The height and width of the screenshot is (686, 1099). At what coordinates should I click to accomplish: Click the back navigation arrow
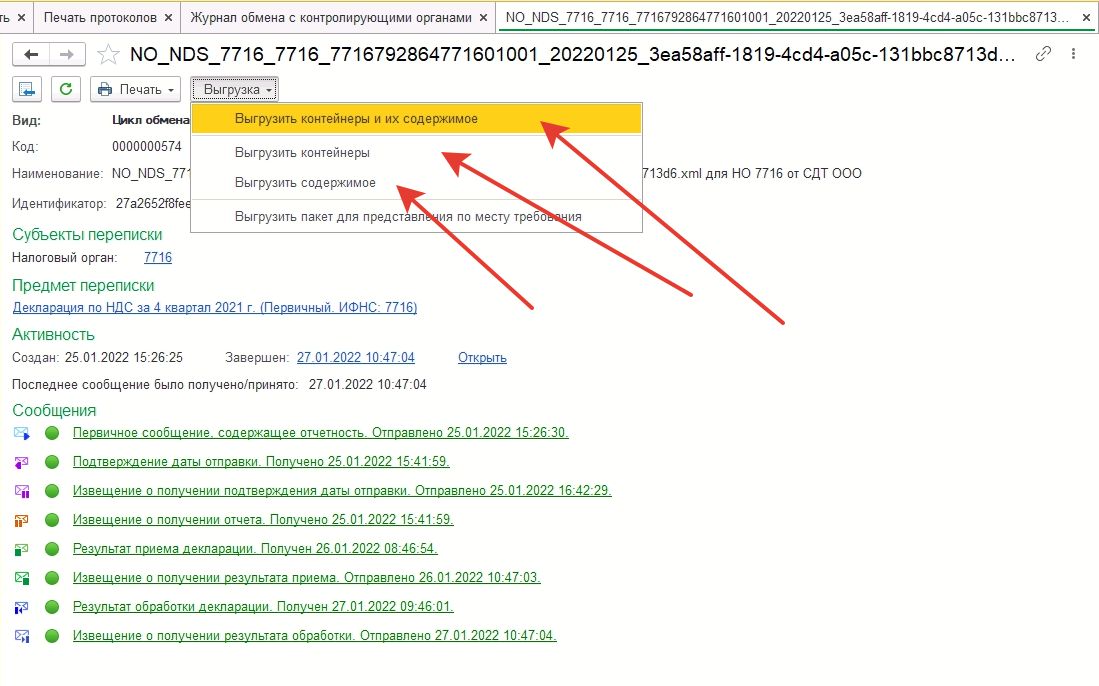coord(31,55)
